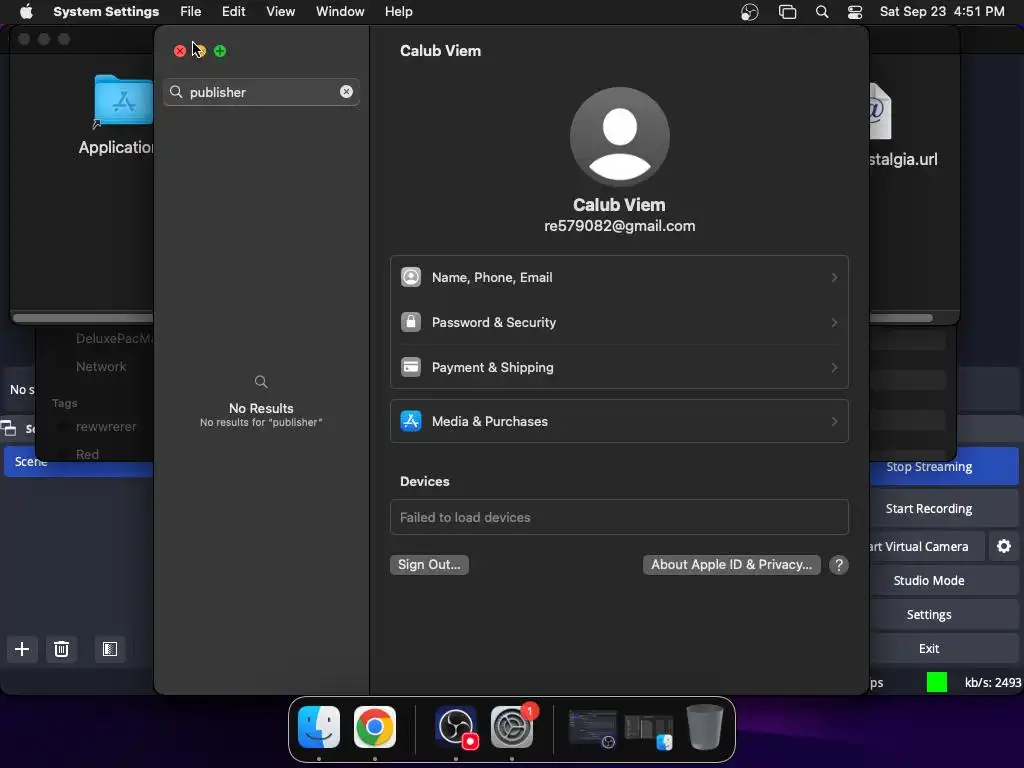Viewport: 1024px width, 768px height.
Task: Open Finder from the Dock
Action: pos(319,727)
